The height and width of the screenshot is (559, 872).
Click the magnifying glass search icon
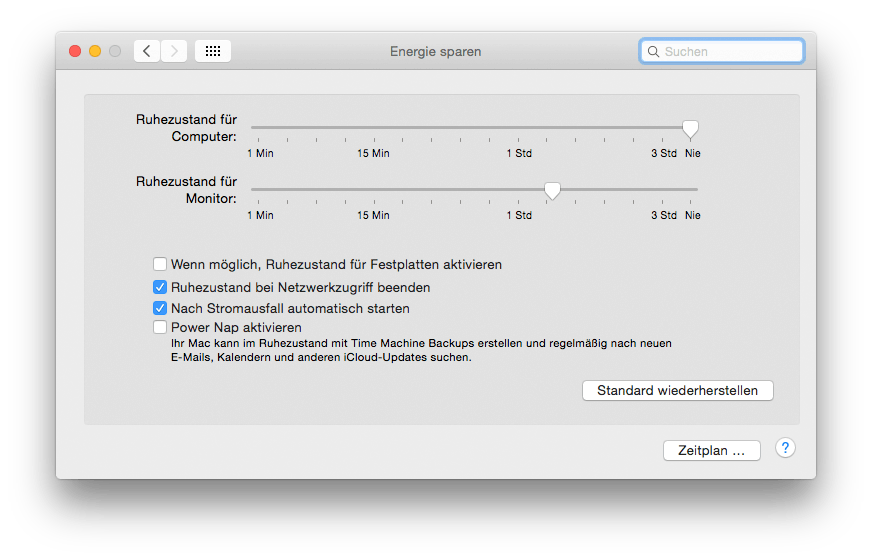coord(653,52)
